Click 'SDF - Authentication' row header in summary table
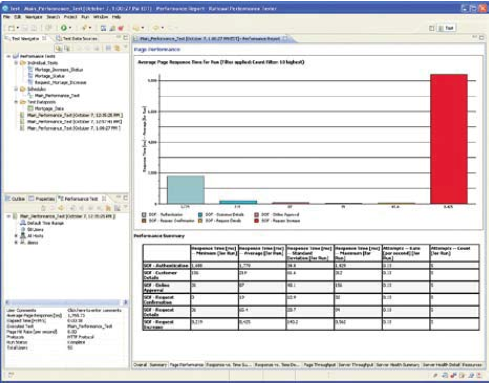 (166, 266)
